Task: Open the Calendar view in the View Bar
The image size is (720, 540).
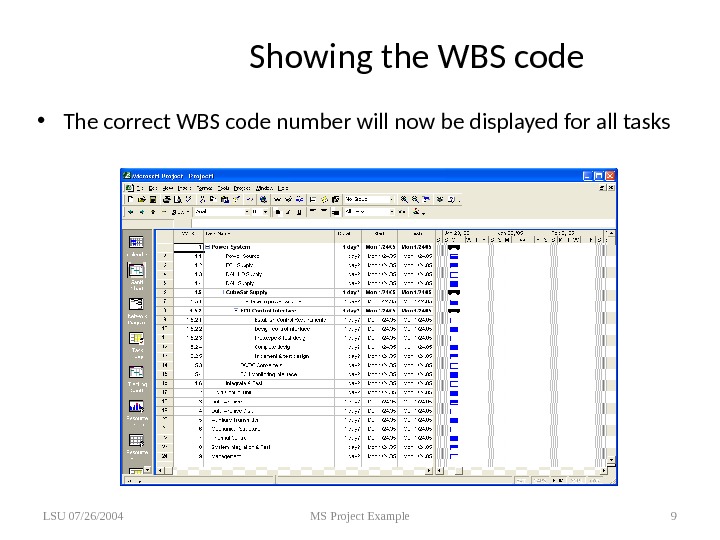Action: [136, 242]
